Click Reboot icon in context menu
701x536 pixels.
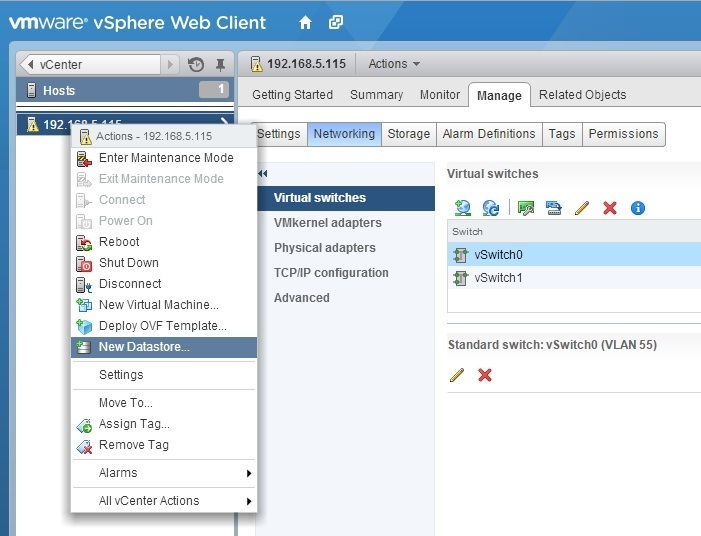[x=84, y=243]
